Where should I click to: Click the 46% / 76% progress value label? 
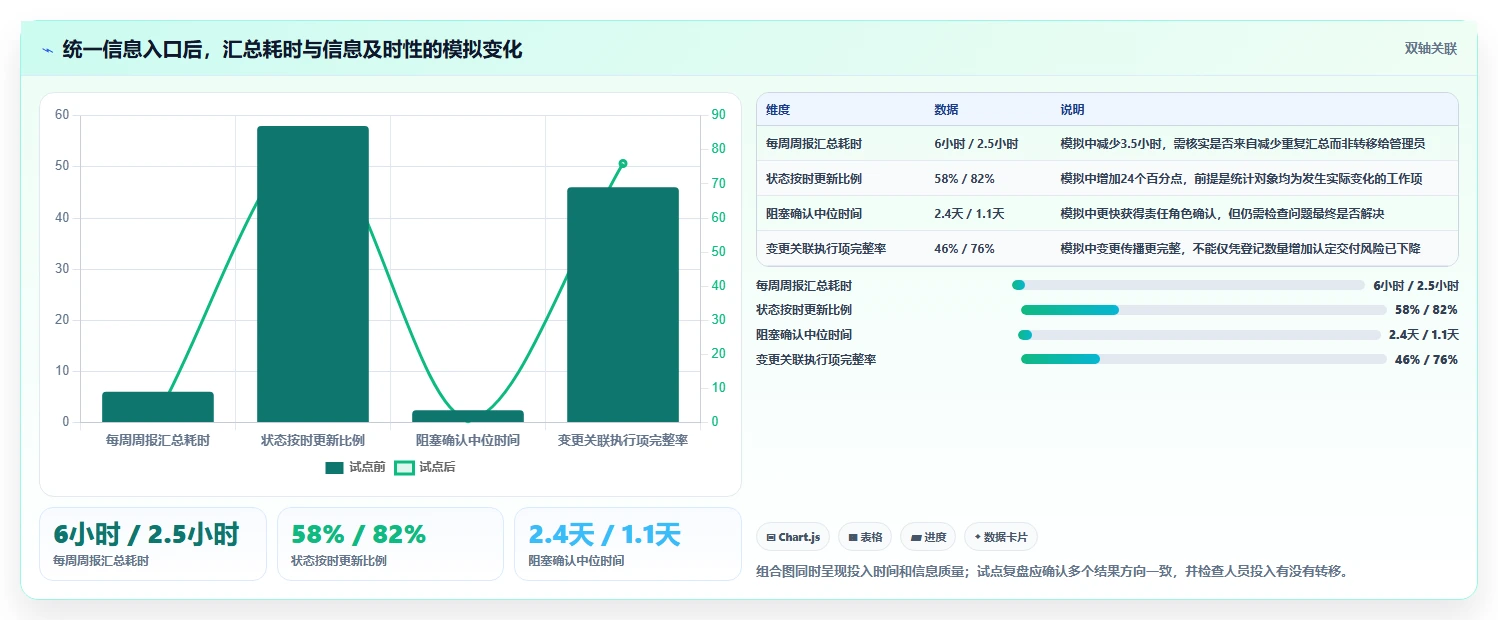(1426, 360)
